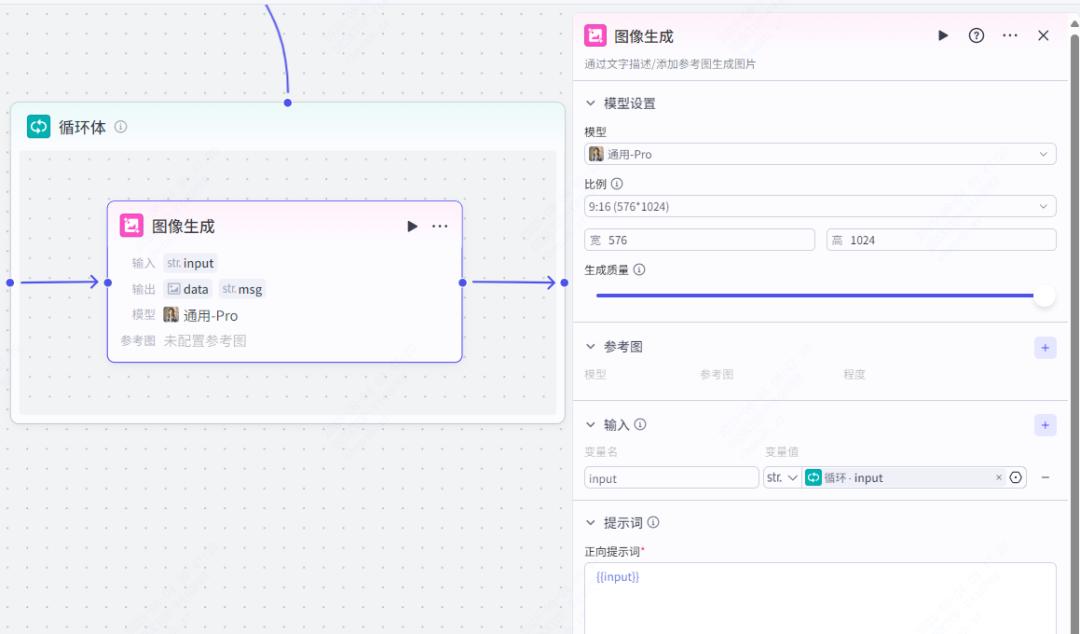Click the help (?) icon in the panel
The width and height of the screenshot is (1080, 634).
coord(975,35)
